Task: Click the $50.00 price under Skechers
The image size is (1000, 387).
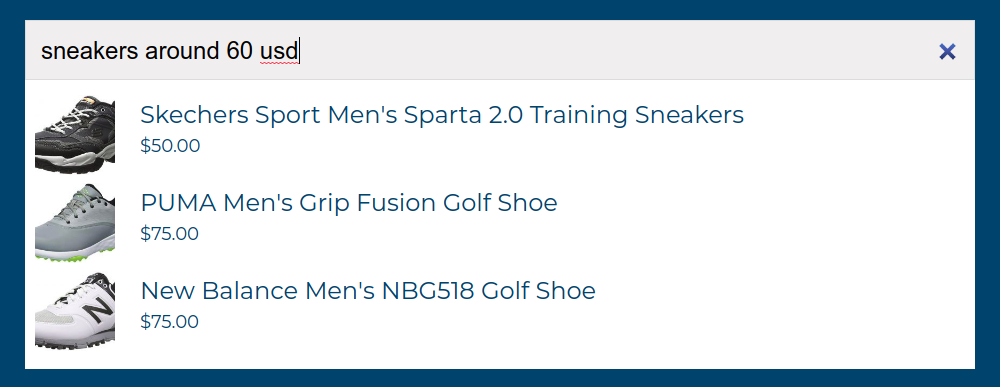Action: 170,145
